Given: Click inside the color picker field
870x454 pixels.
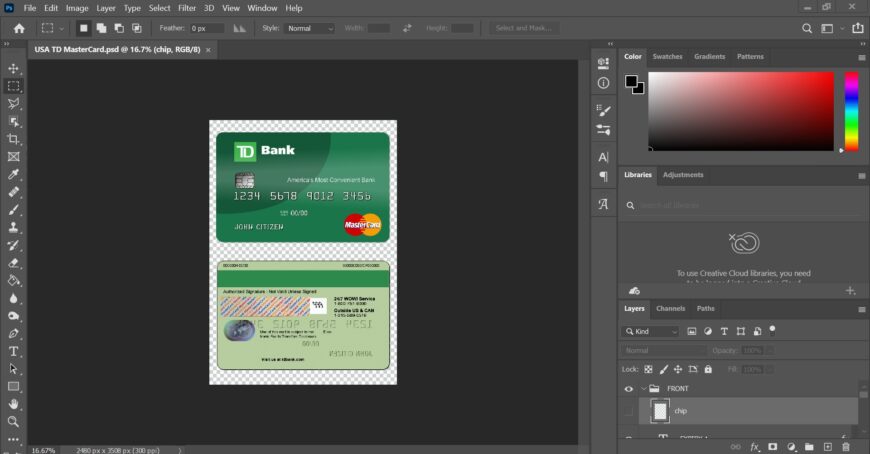Looking at the screenshot, I should tap(741, 111).
